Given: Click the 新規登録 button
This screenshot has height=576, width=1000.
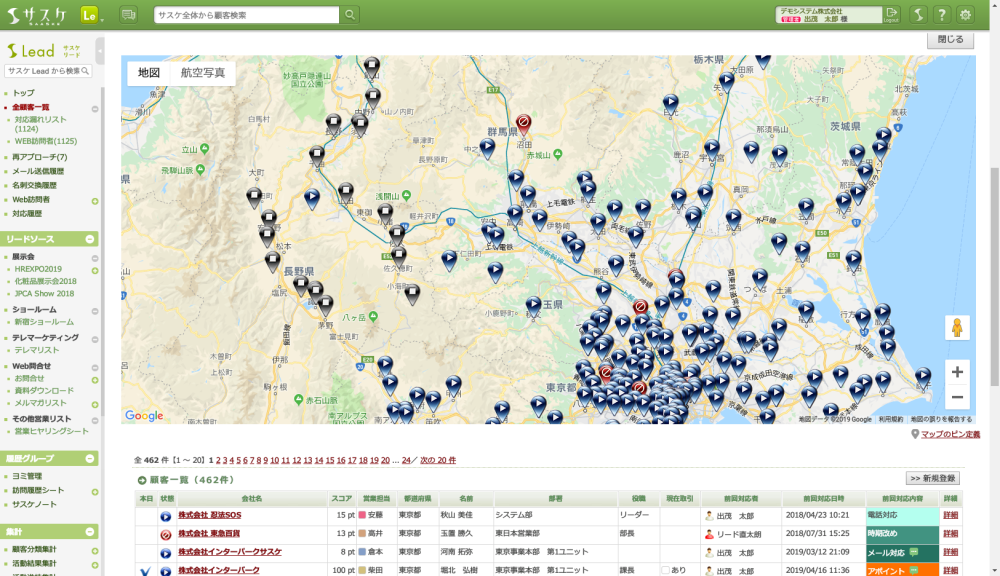Looking at the screenshot, I should 933,479.
